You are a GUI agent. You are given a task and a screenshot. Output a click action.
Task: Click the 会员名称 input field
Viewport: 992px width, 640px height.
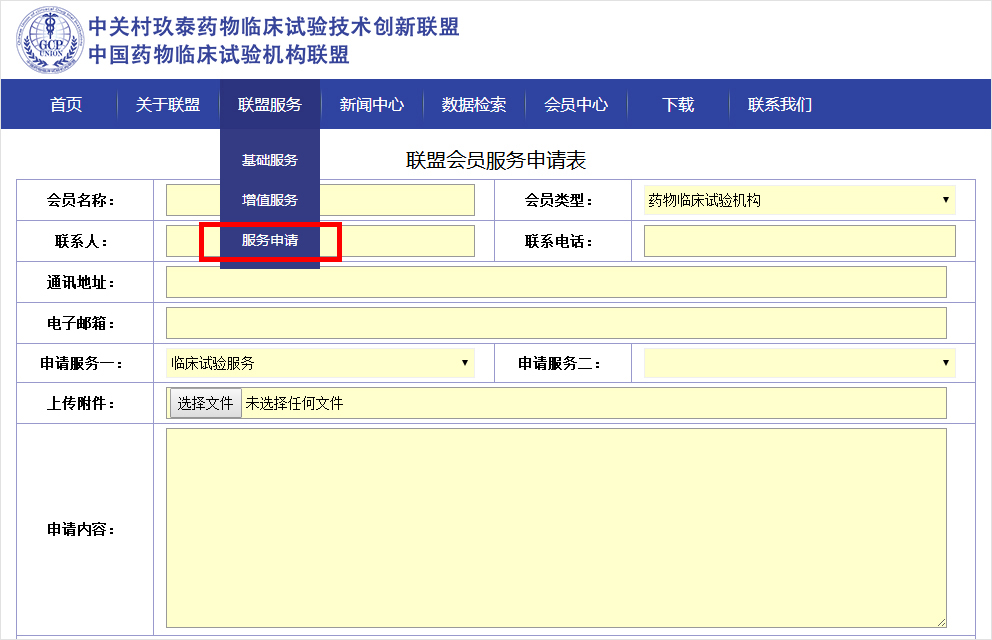tap(320, 200)
